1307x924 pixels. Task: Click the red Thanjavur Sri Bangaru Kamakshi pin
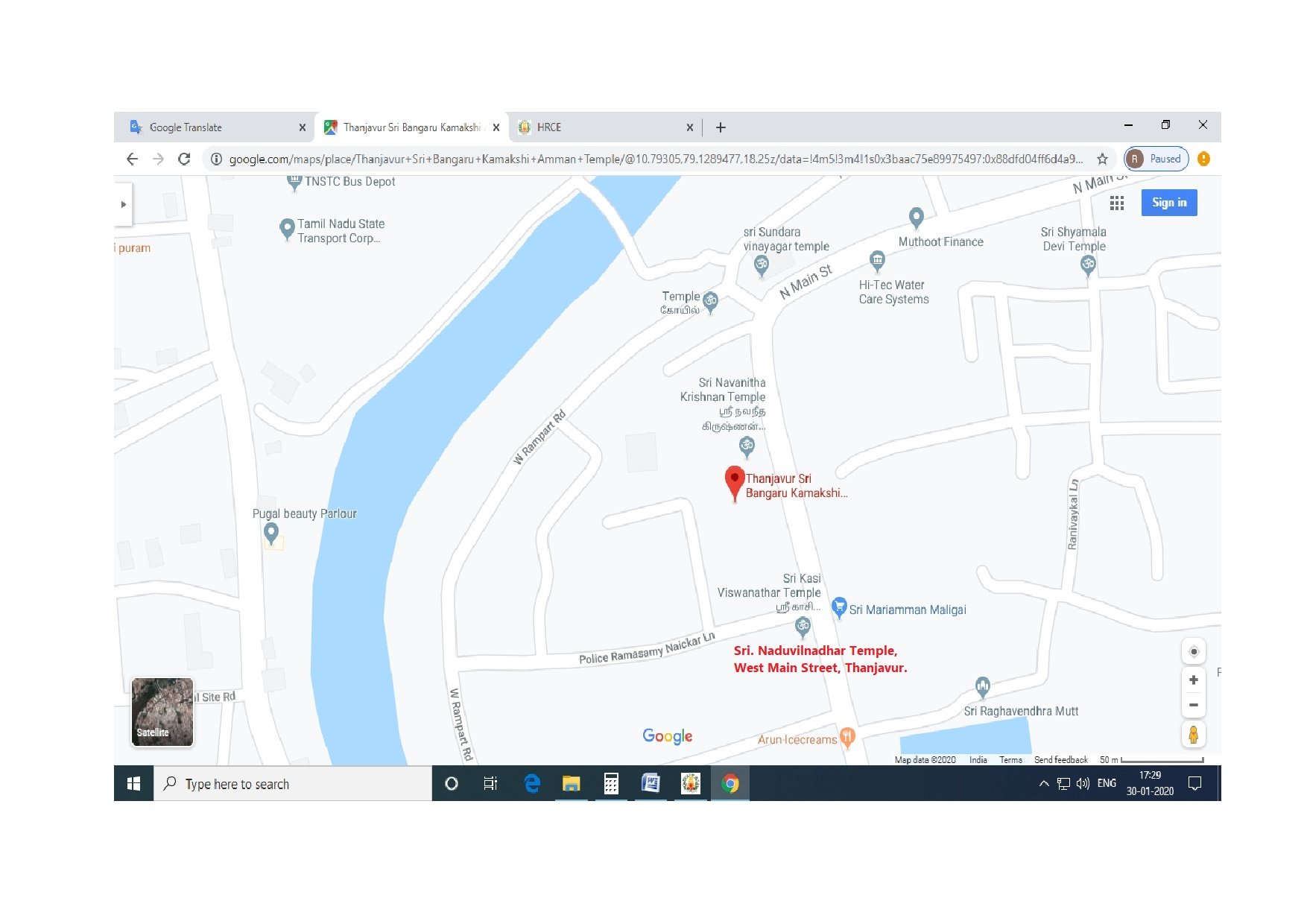(735, 482)
